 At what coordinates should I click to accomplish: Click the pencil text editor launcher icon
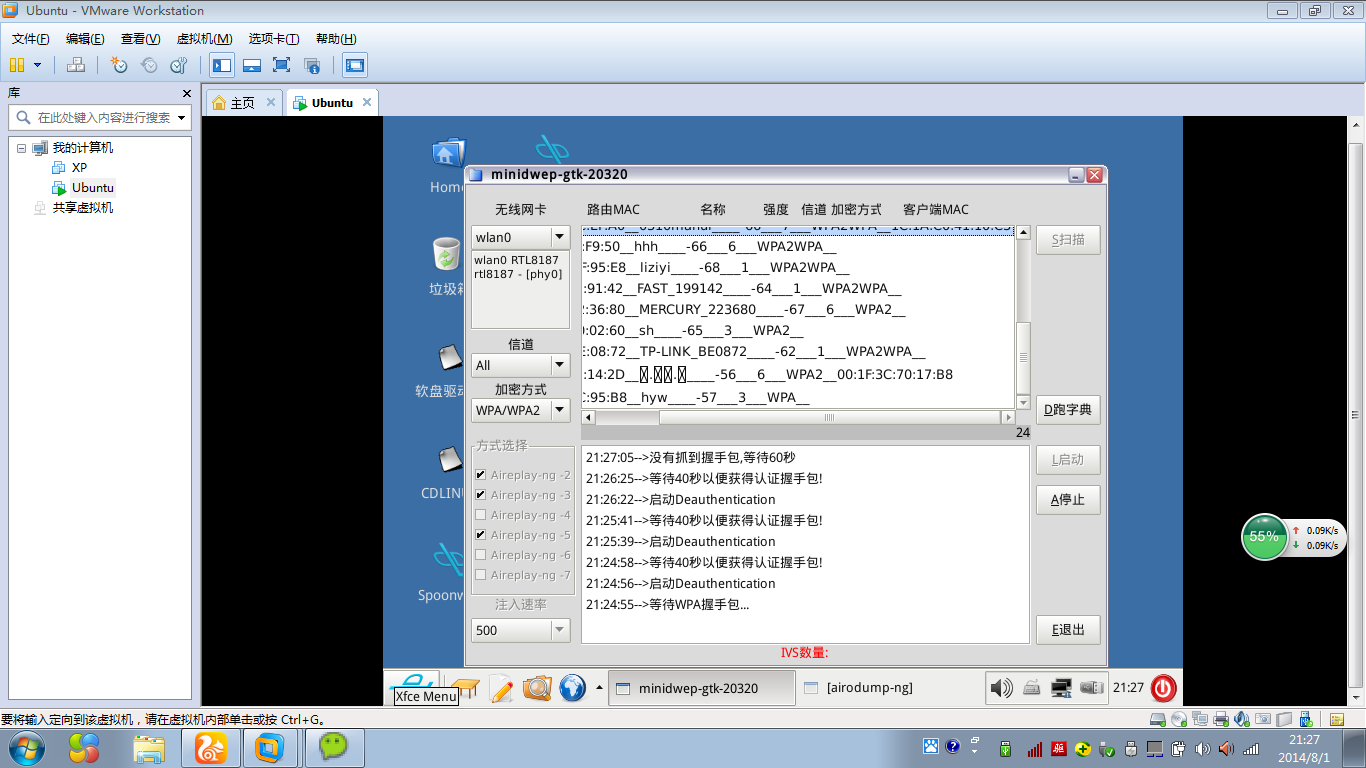[502, 688]
